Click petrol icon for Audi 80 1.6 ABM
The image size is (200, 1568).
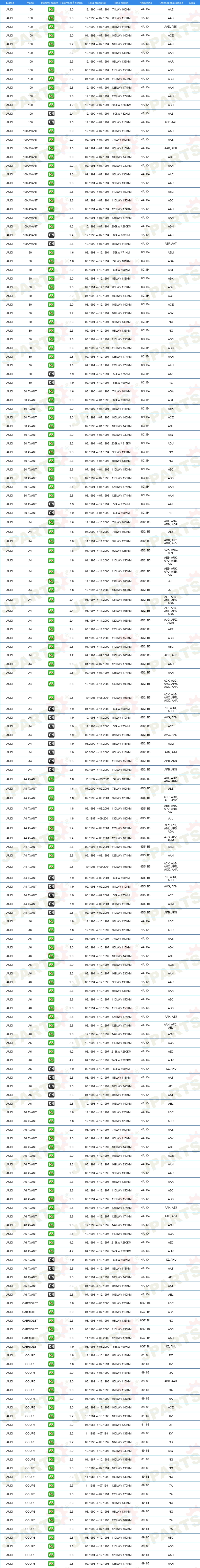[x=51, y=252]
